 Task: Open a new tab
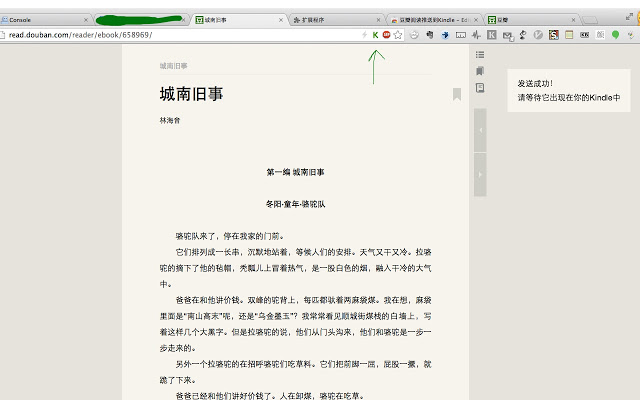point(590,20)
